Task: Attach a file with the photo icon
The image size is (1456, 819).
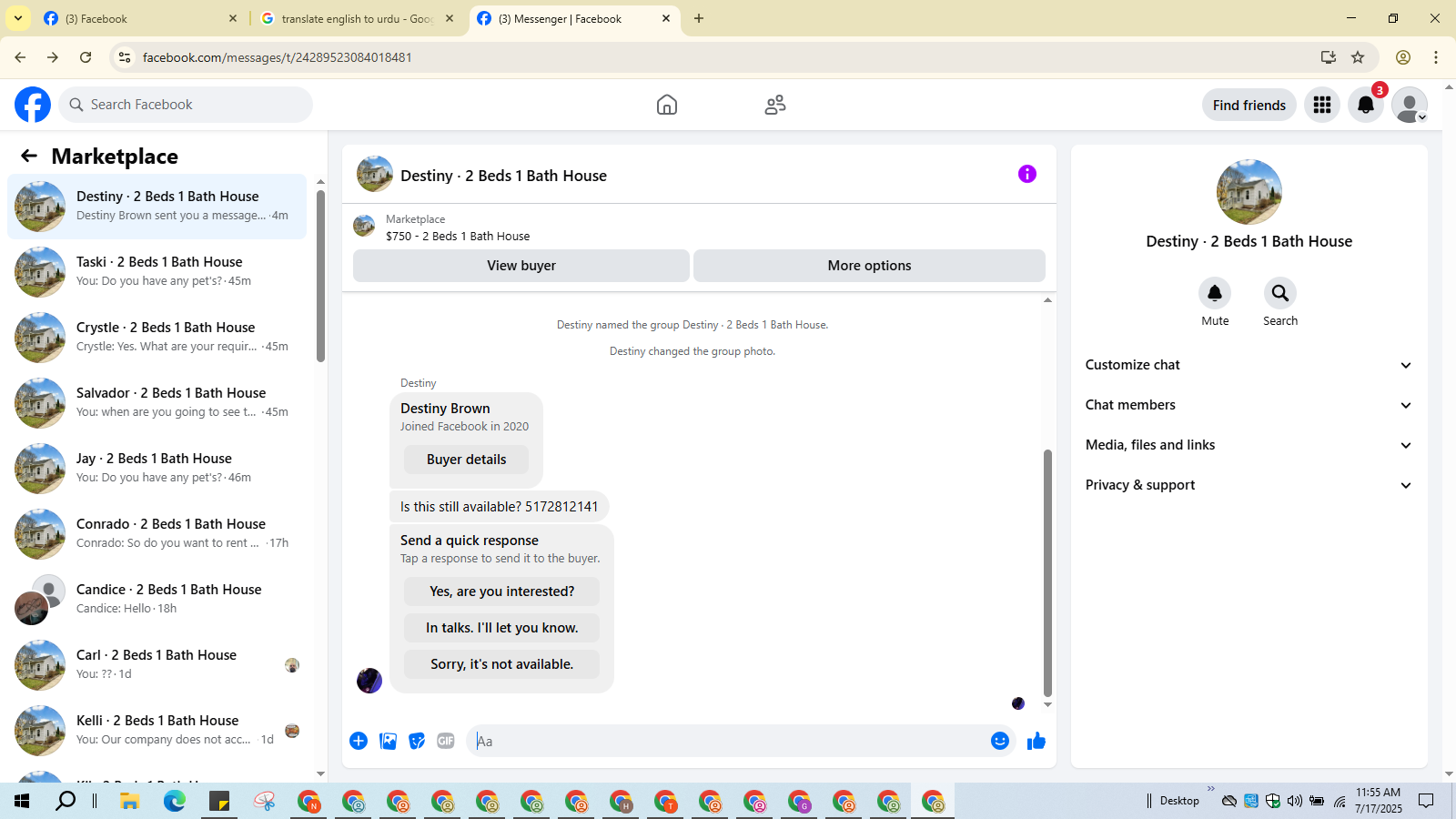Action: pos(388,741)
